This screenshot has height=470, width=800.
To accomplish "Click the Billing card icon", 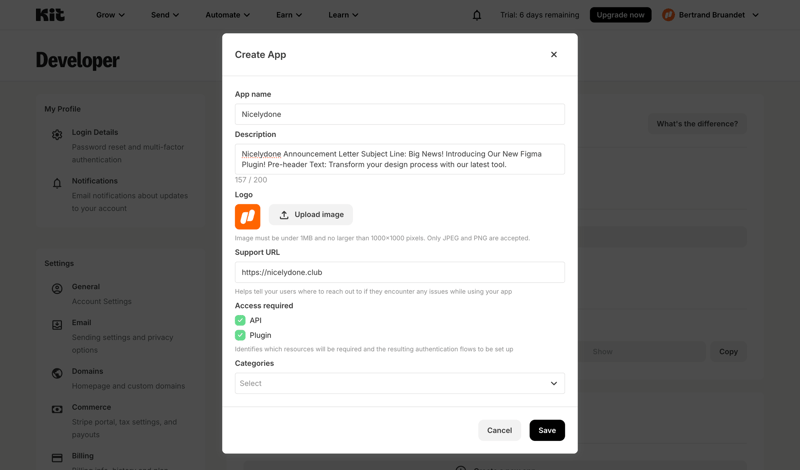I will pyautogui.click(x=57, y=458).
